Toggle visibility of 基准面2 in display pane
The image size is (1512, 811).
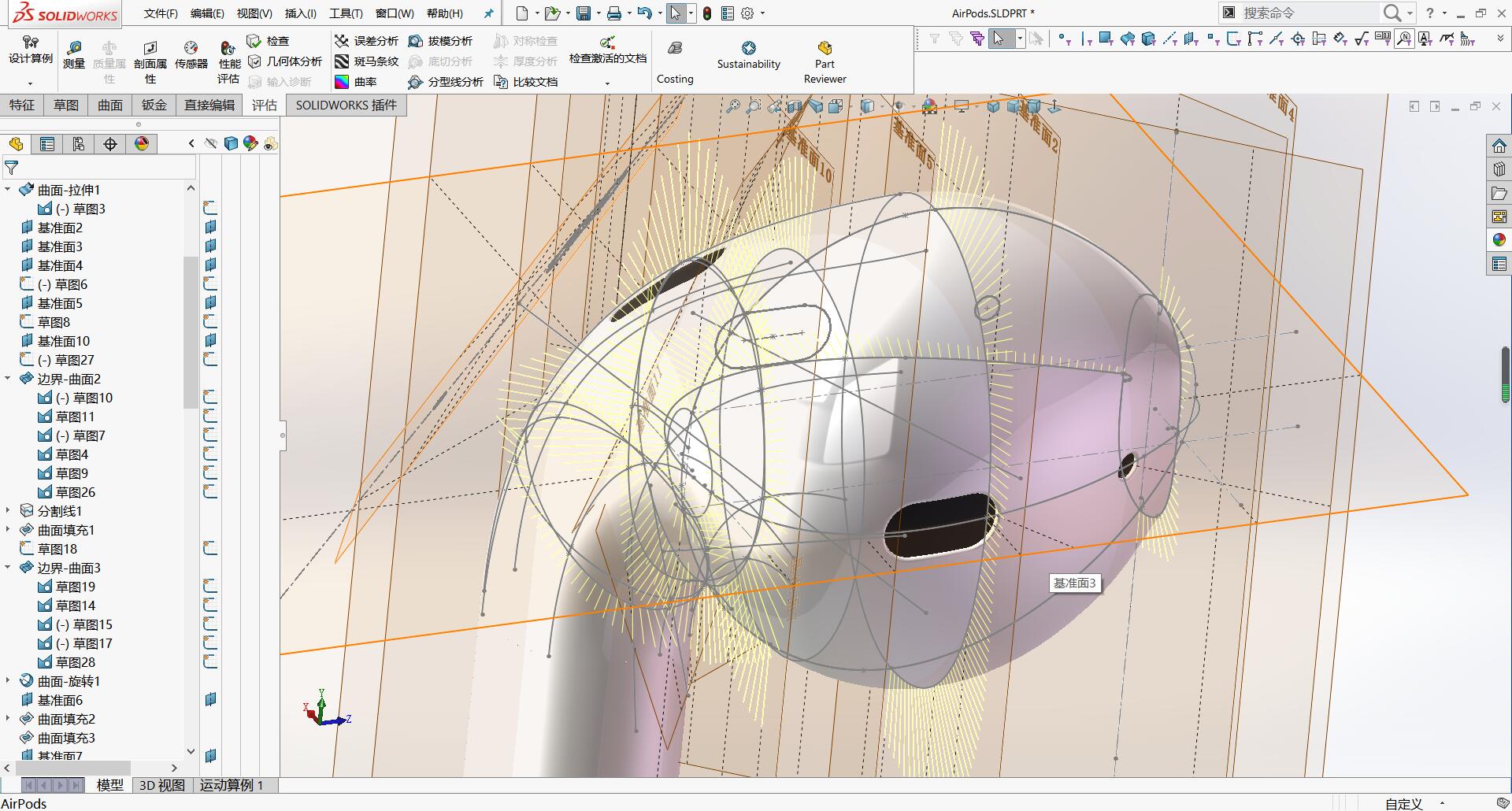210,228
